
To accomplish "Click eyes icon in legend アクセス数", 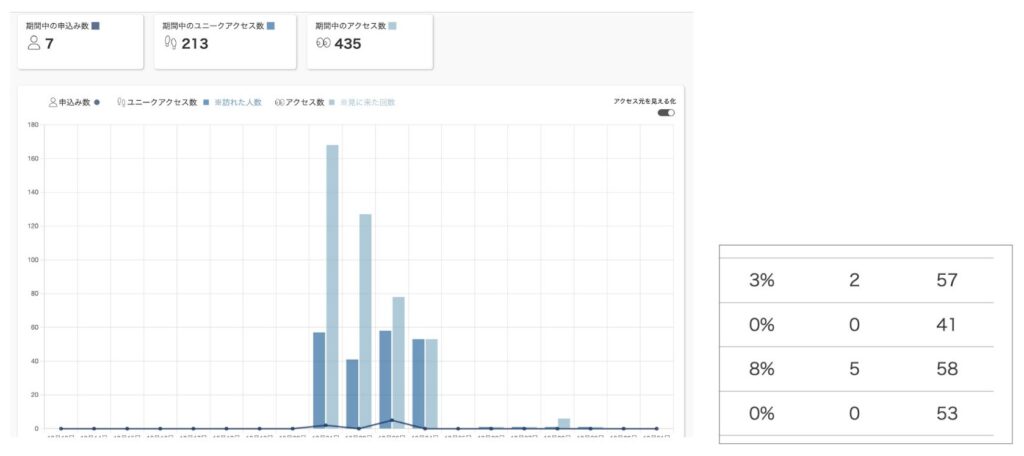I will click(280, 103).
